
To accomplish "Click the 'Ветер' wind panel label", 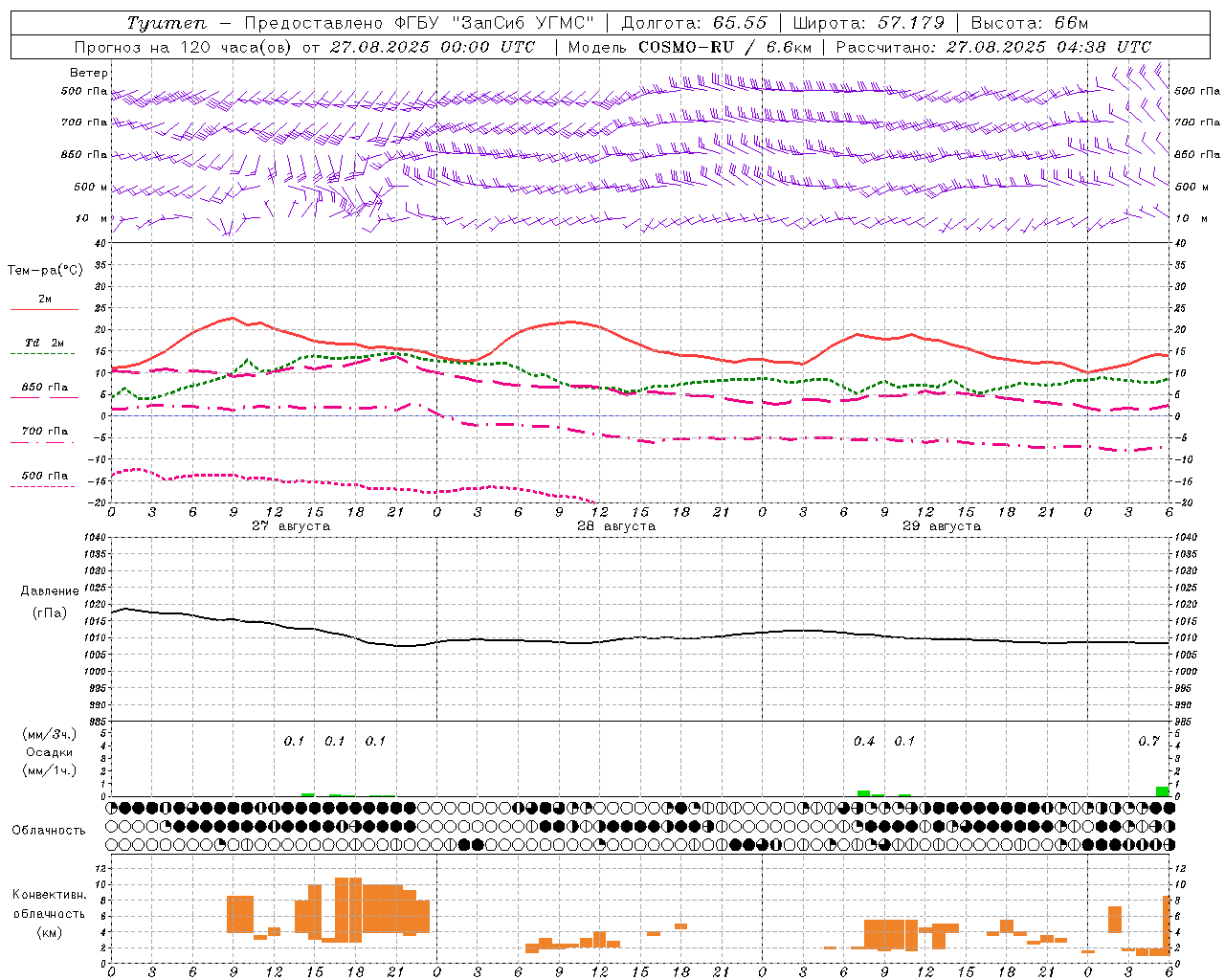I will click(x=88, y=73).
